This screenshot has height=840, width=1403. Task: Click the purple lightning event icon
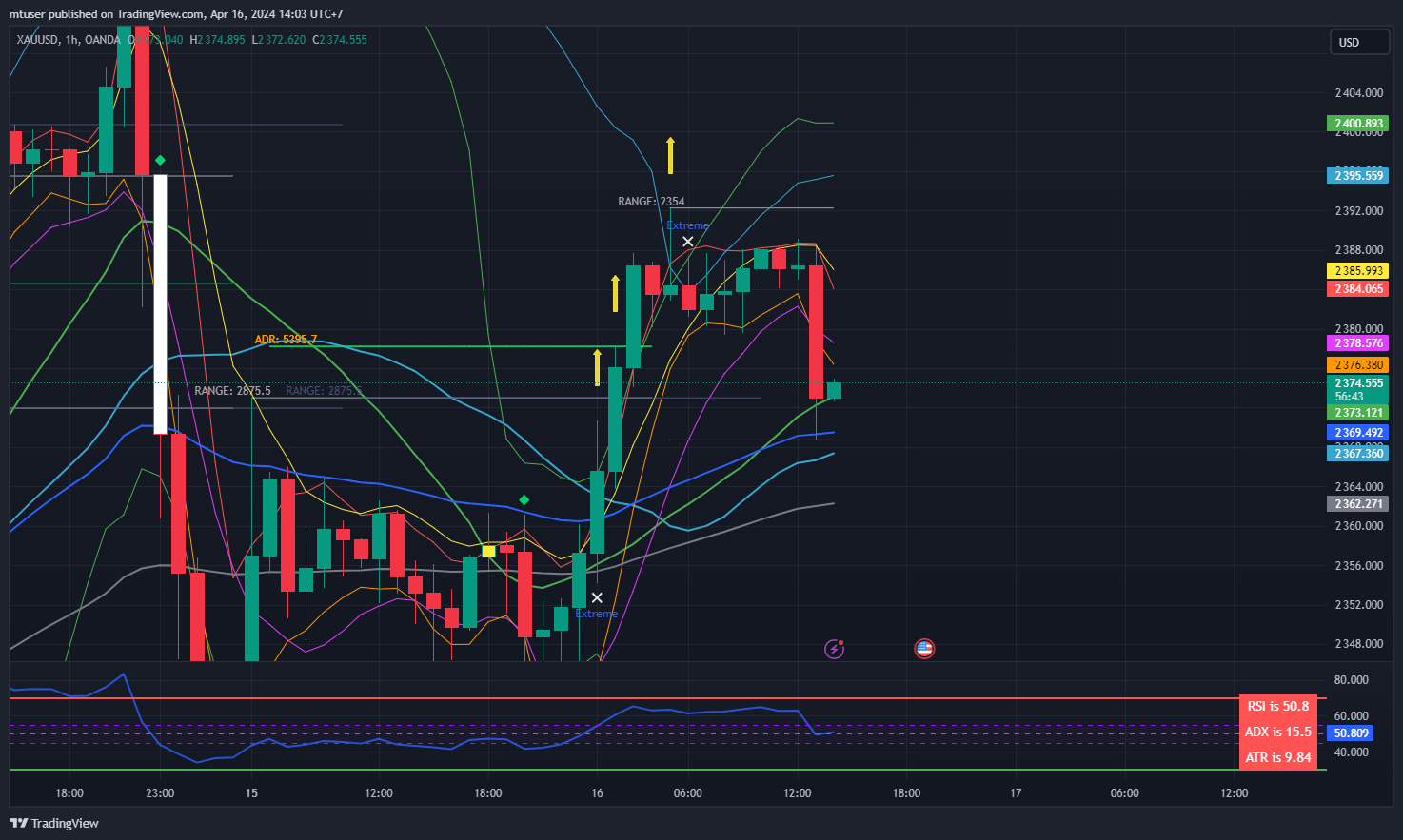[835, 649]
